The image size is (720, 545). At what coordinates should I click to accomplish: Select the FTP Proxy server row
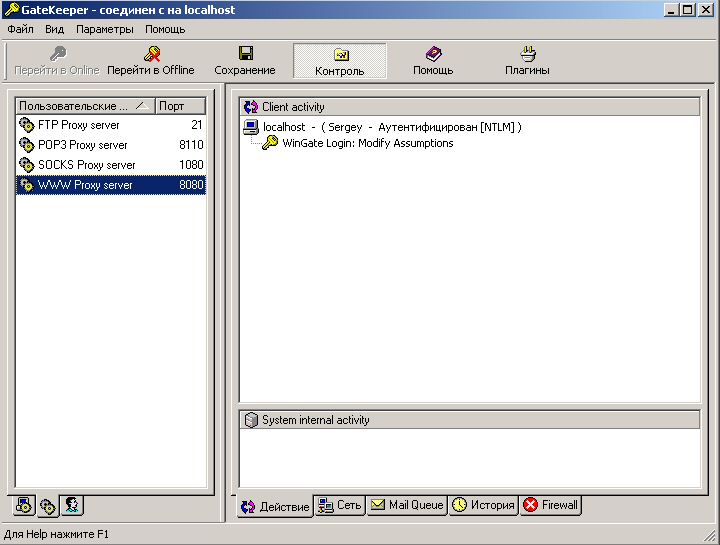coord(111,125)
